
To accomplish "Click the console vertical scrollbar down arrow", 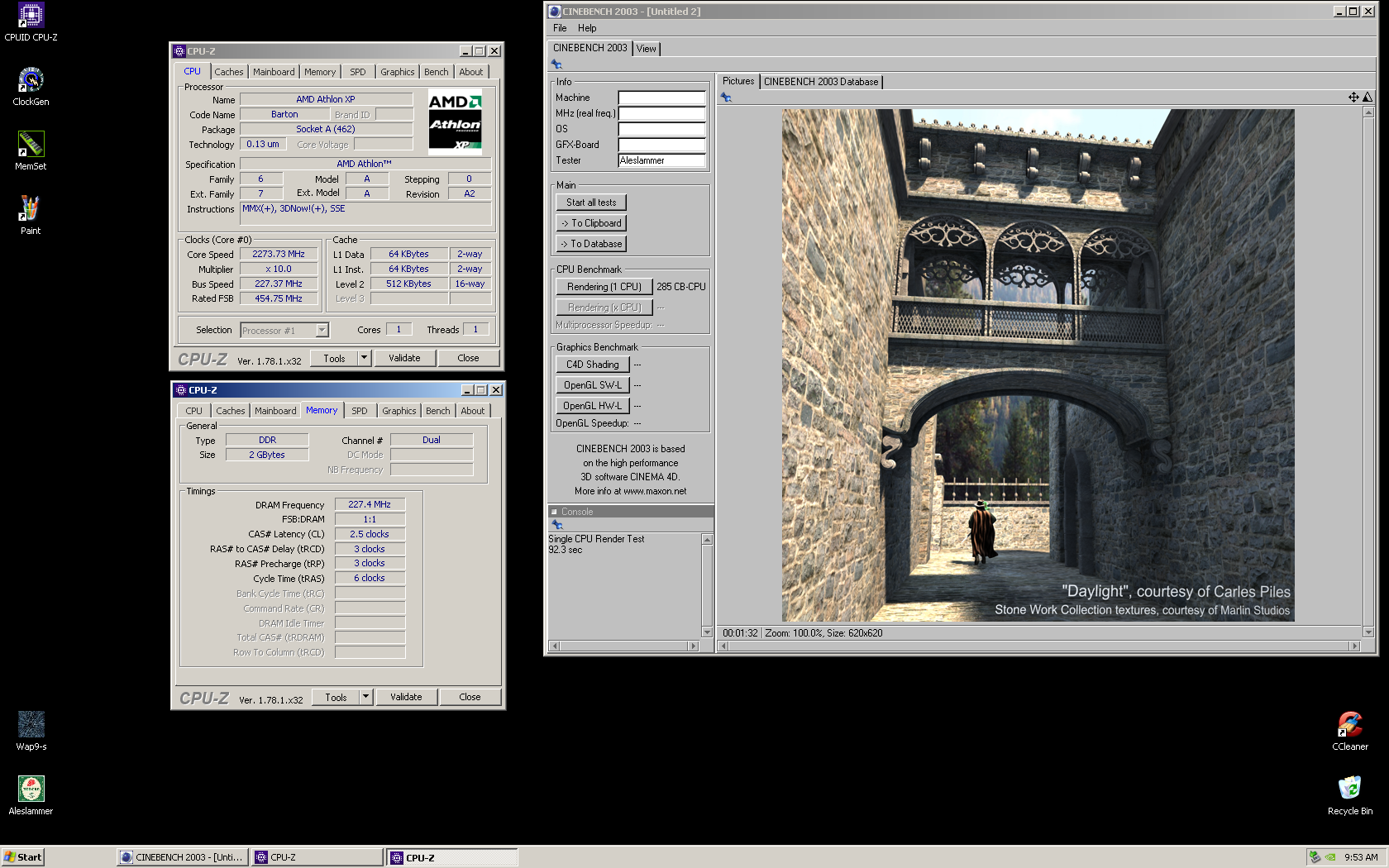I will pyautogui.click(x=707, y=632).
